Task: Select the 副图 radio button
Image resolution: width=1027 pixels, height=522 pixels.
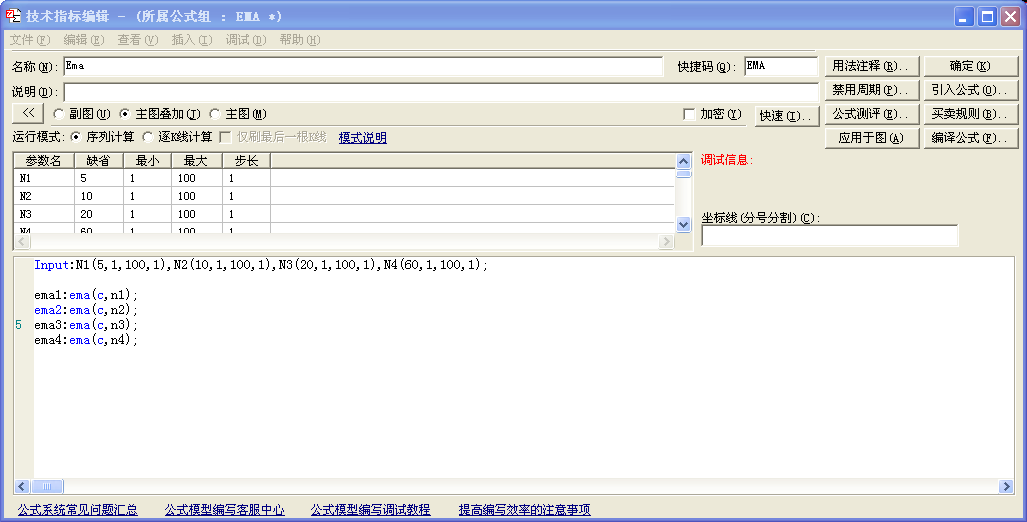Action: tap(59, 114)
